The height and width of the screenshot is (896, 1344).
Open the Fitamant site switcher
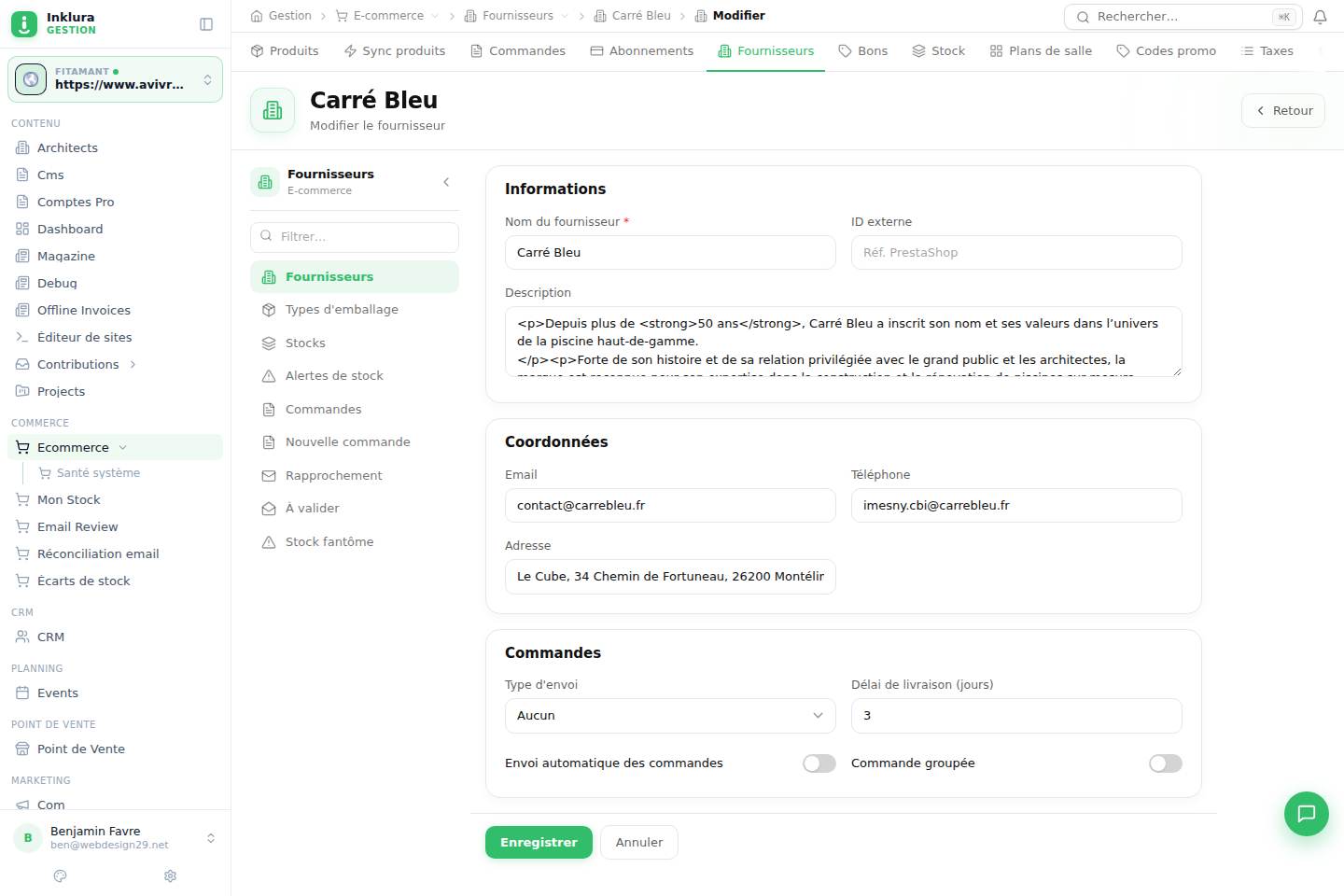point(115,79)
